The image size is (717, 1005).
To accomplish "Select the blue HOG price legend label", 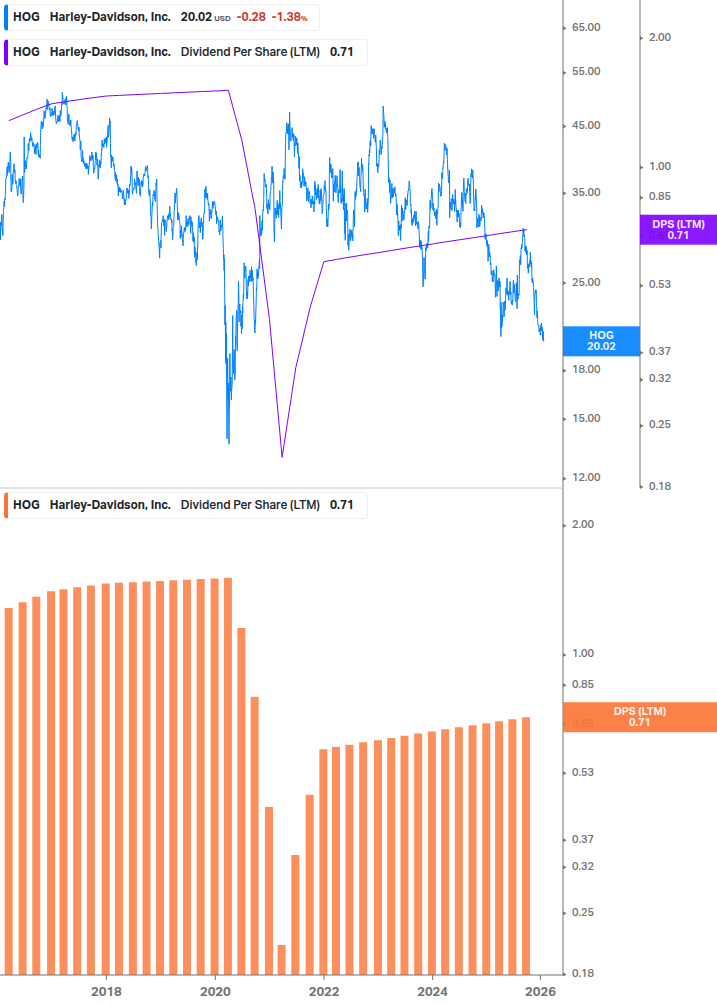I will coord(161,17).
